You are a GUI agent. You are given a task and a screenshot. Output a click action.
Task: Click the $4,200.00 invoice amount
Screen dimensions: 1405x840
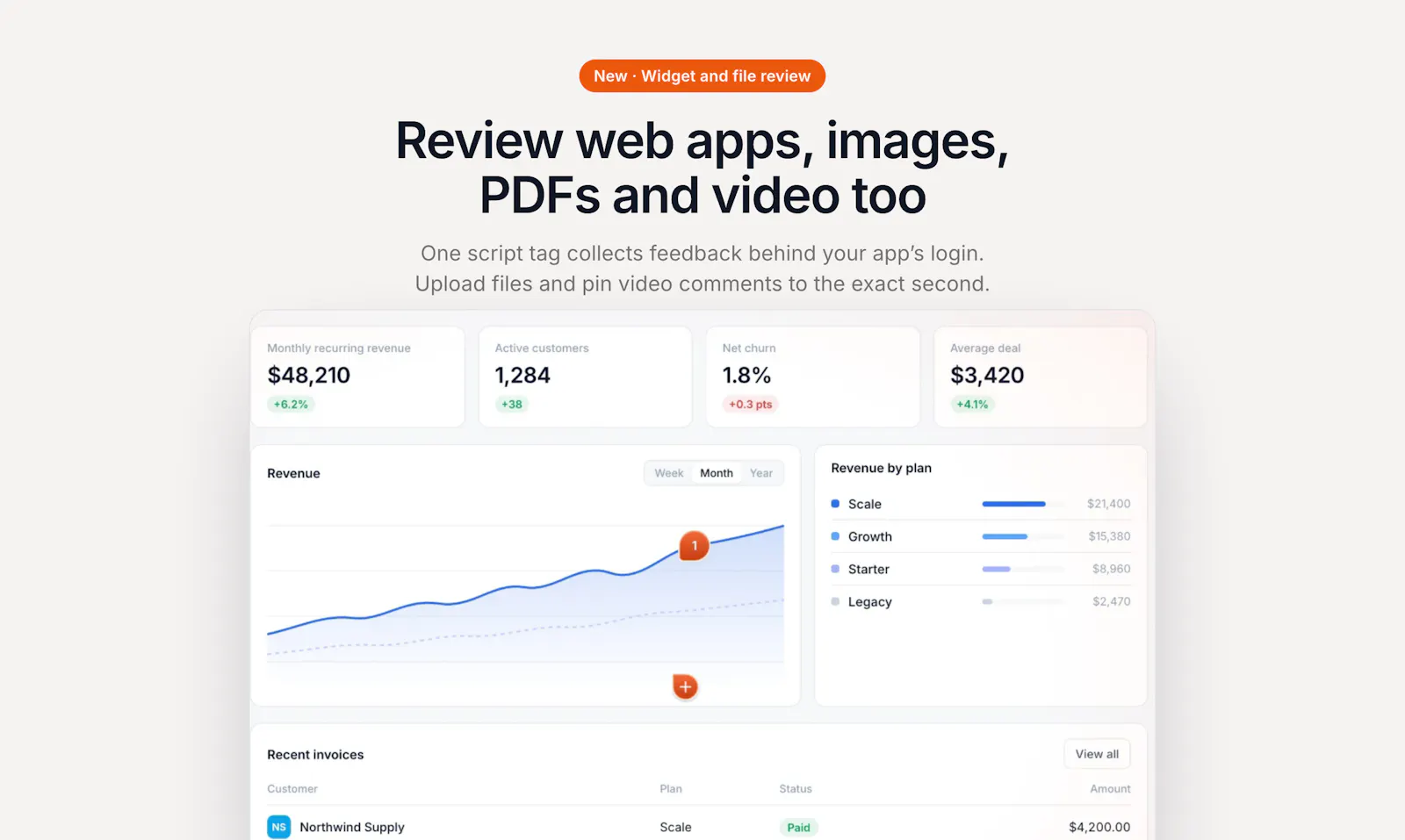1099,827
